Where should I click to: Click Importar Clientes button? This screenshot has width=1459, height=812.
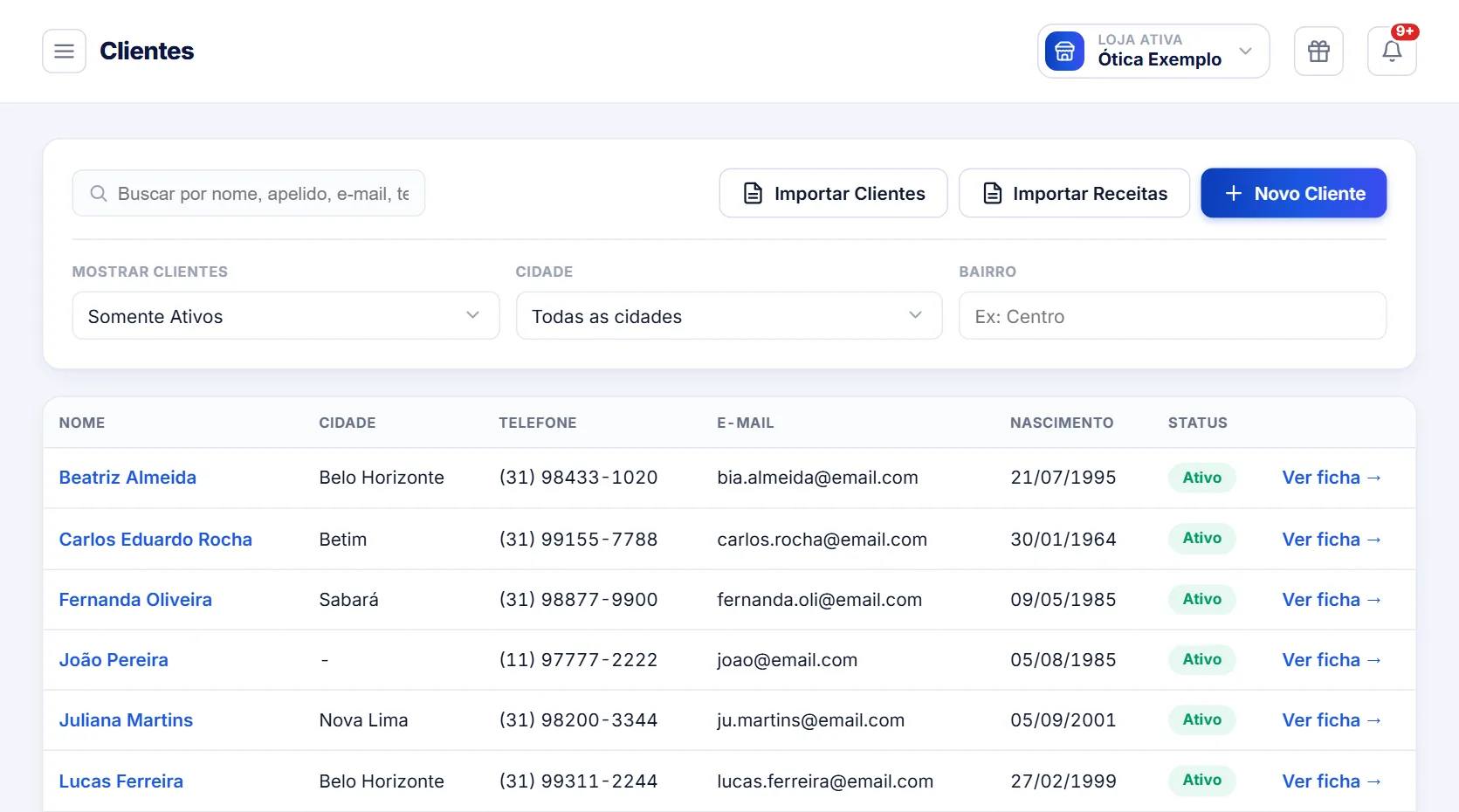tap(833, 194)
